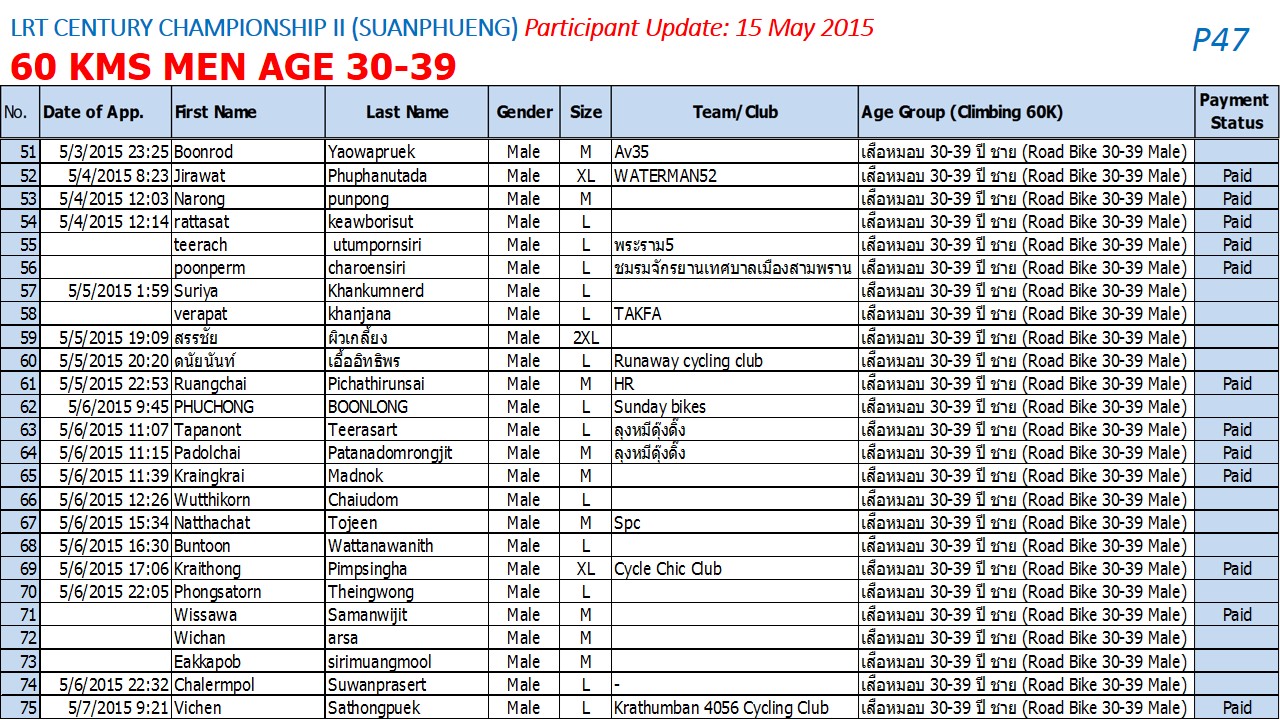Select the Age Group (Climbing 60K) header
Screen dimensions: 1280x720
tap(1027, 112)
